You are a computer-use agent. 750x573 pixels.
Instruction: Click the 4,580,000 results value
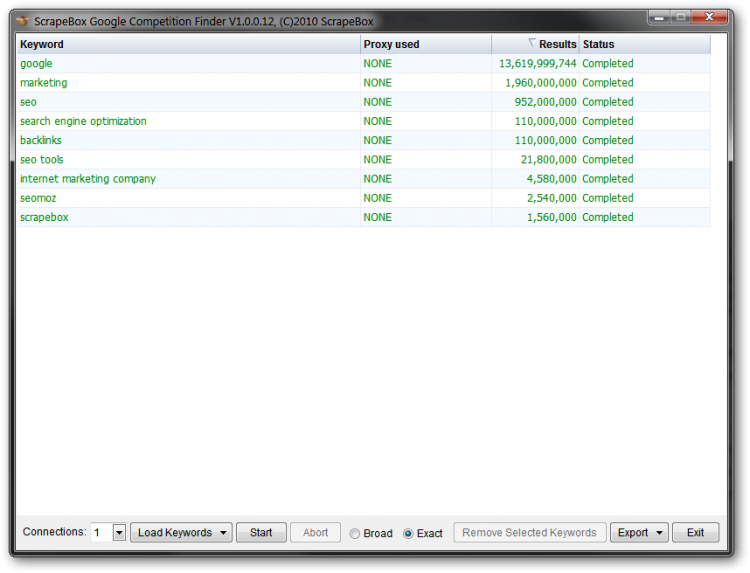[x=551, y=178]
